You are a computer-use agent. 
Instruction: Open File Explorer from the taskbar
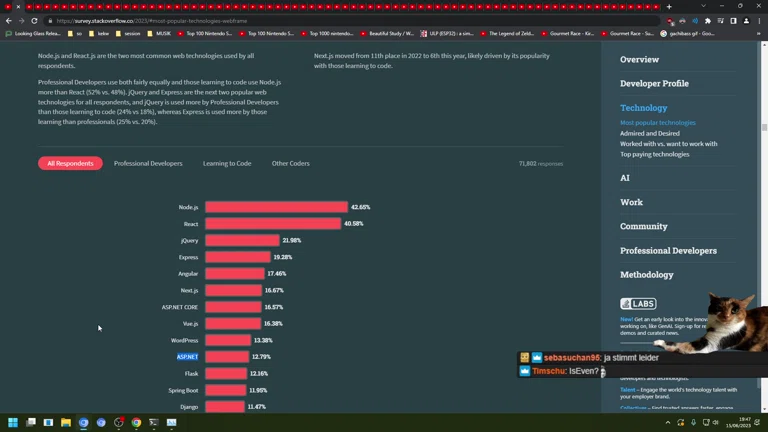(x=66, y=423)
